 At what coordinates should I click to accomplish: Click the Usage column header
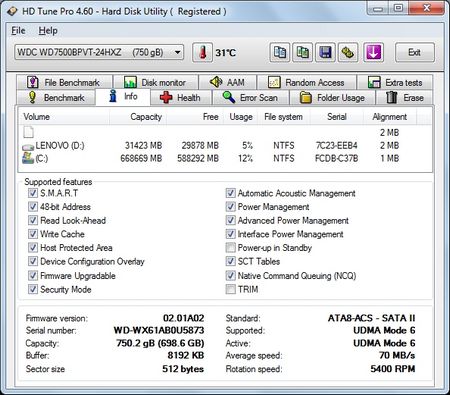[240, 117]
